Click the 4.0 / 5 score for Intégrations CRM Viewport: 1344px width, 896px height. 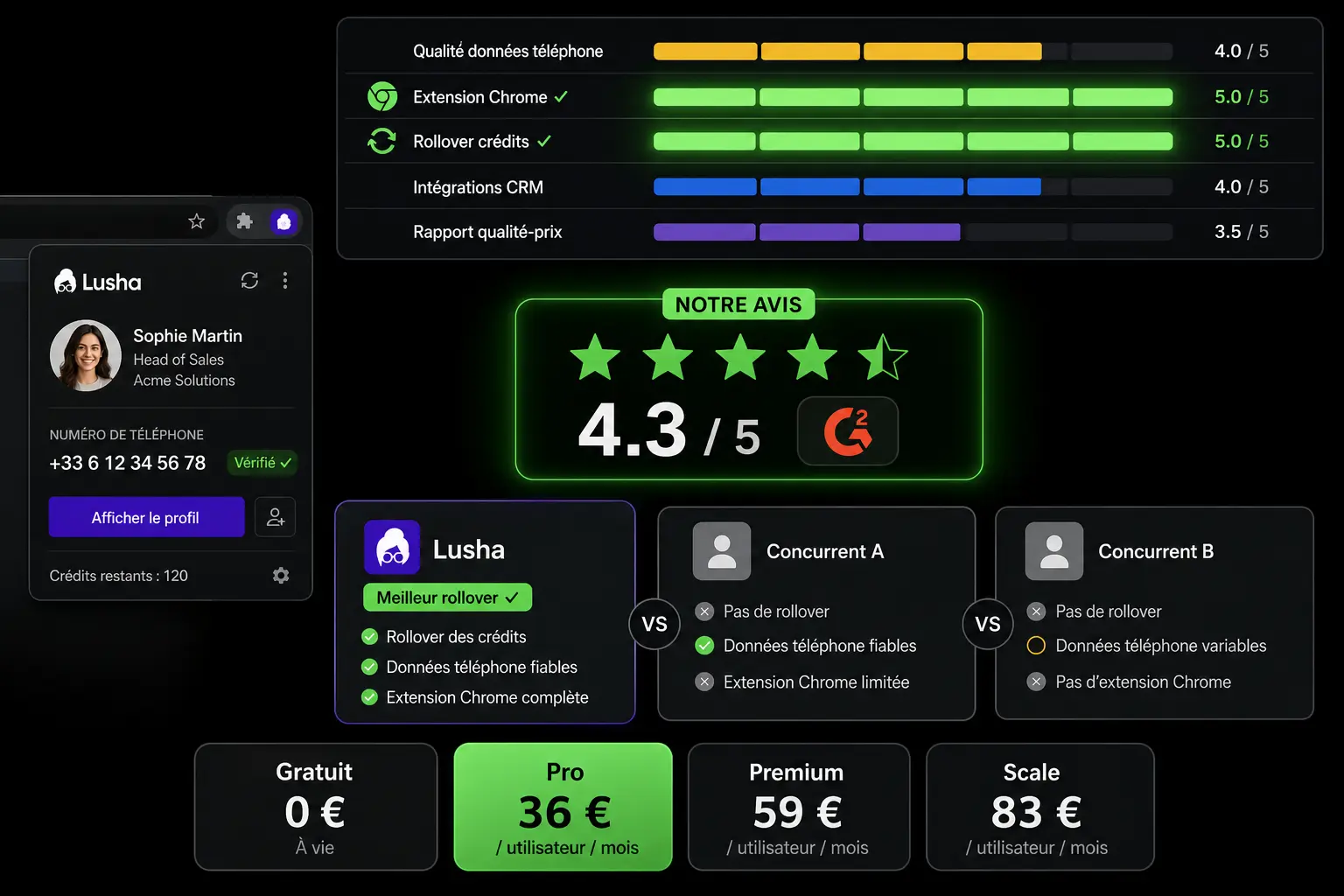(1242, 186)
